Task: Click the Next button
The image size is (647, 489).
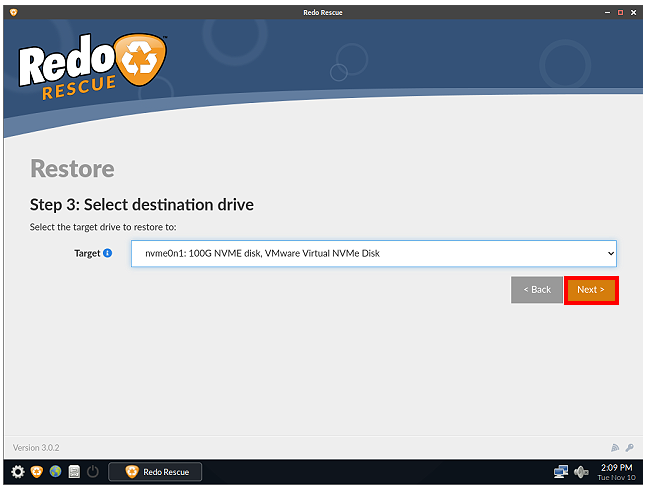Action: click(x=591, y=290)
